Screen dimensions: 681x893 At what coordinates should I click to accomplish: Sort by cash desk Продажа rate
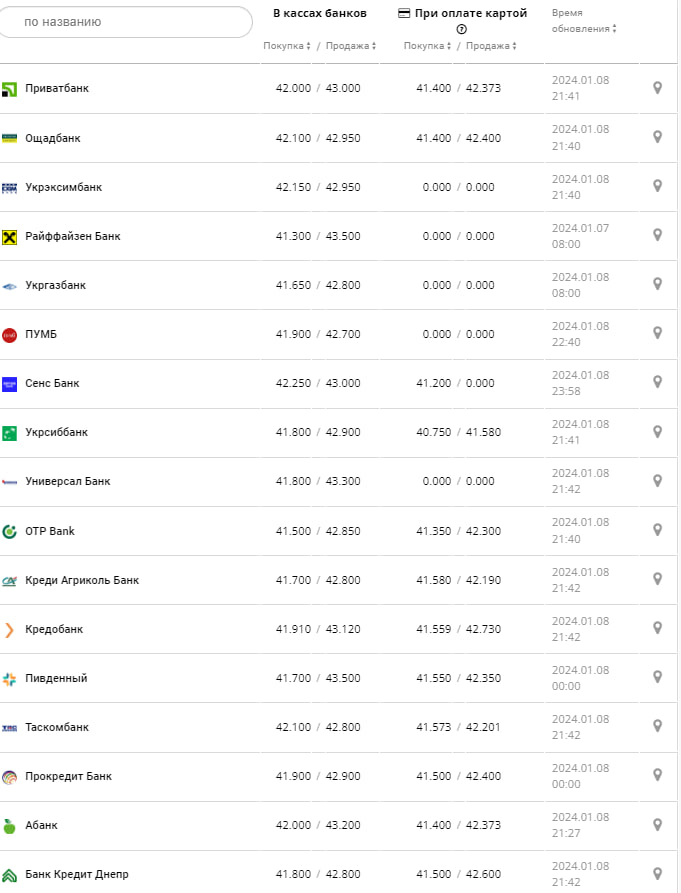[351, 46]
